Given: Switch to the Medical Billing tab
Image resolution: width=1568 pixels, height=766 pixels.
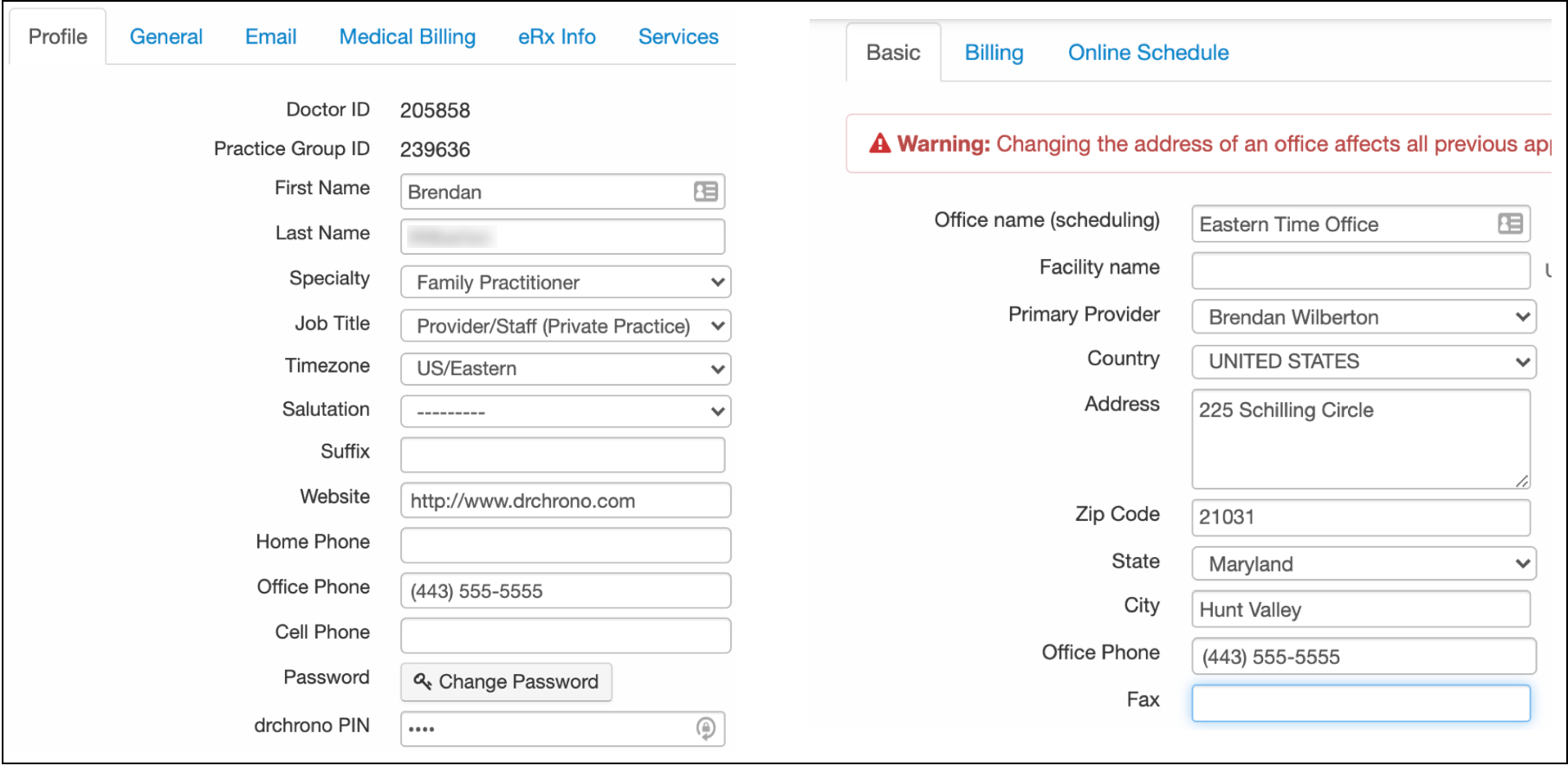Looking at the screenshot, I should point(407,37).
